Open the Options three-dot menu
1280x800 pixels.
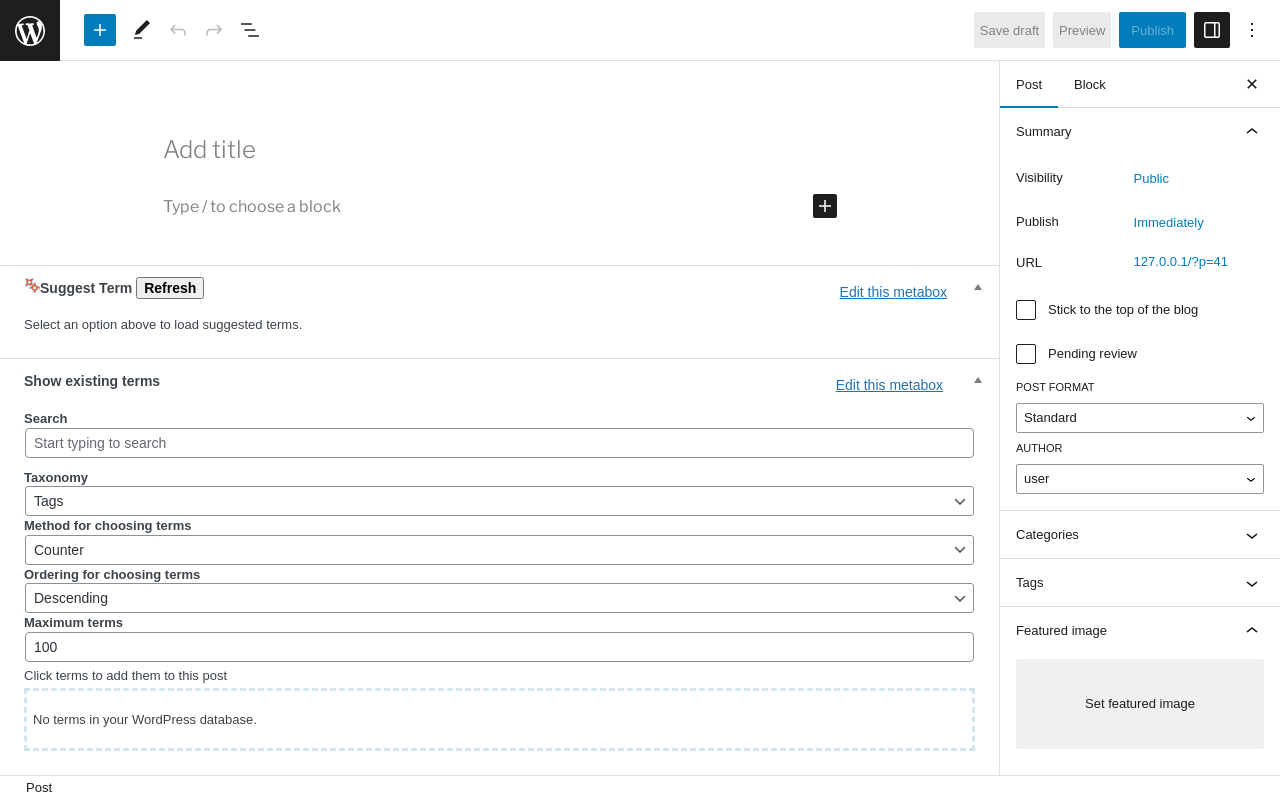click(1252, 30)
